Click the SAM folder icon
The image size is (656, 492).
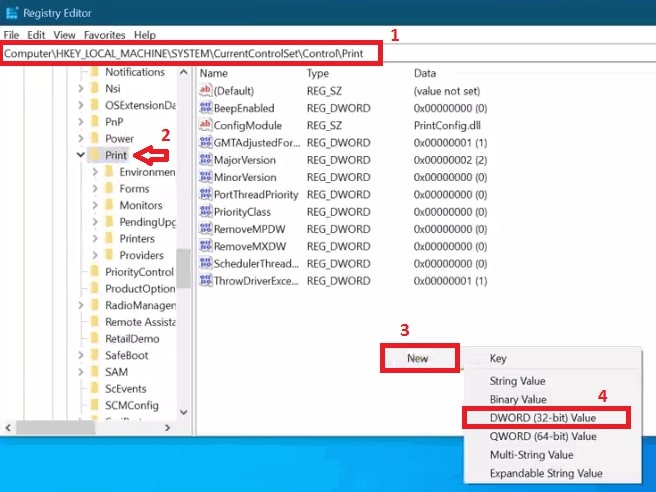tap(95, 372)
